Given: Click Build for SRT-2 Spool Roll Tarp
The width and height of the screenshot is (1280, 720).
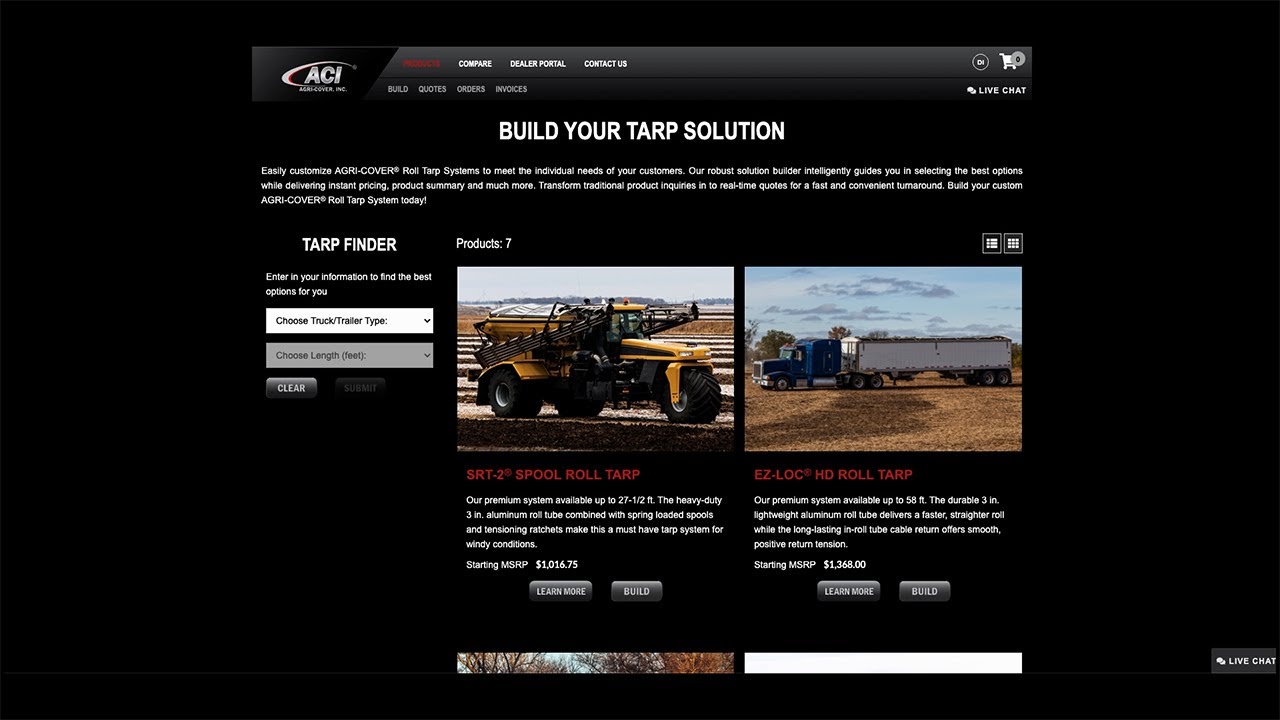Looking at the screenshot, I should point(637,591).
